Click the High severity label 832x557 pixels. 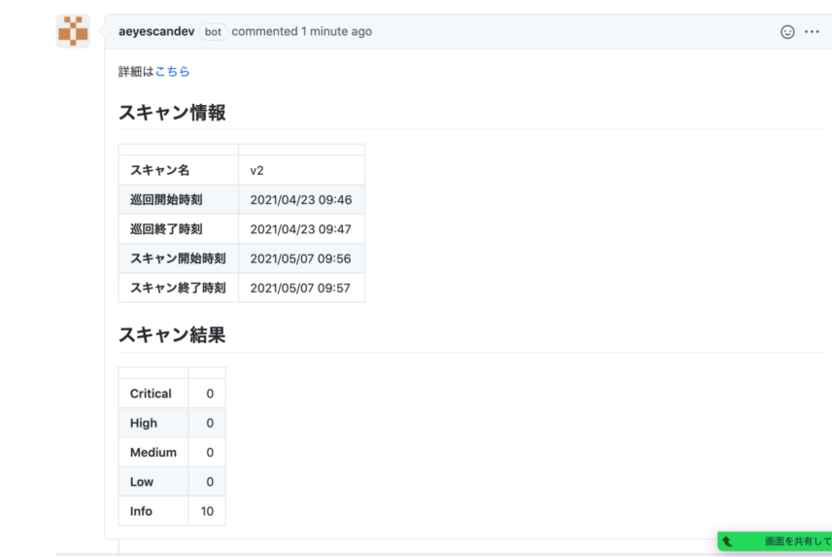pyautogui.click(x=143, y=423)
